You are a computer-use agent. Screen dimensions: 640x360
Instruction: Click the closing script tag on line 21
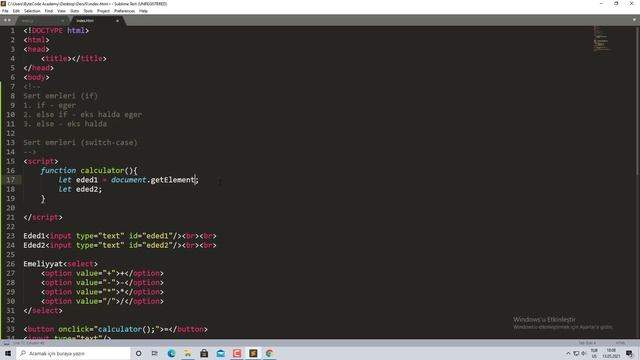pyautogui.click(x=43, y=217)
